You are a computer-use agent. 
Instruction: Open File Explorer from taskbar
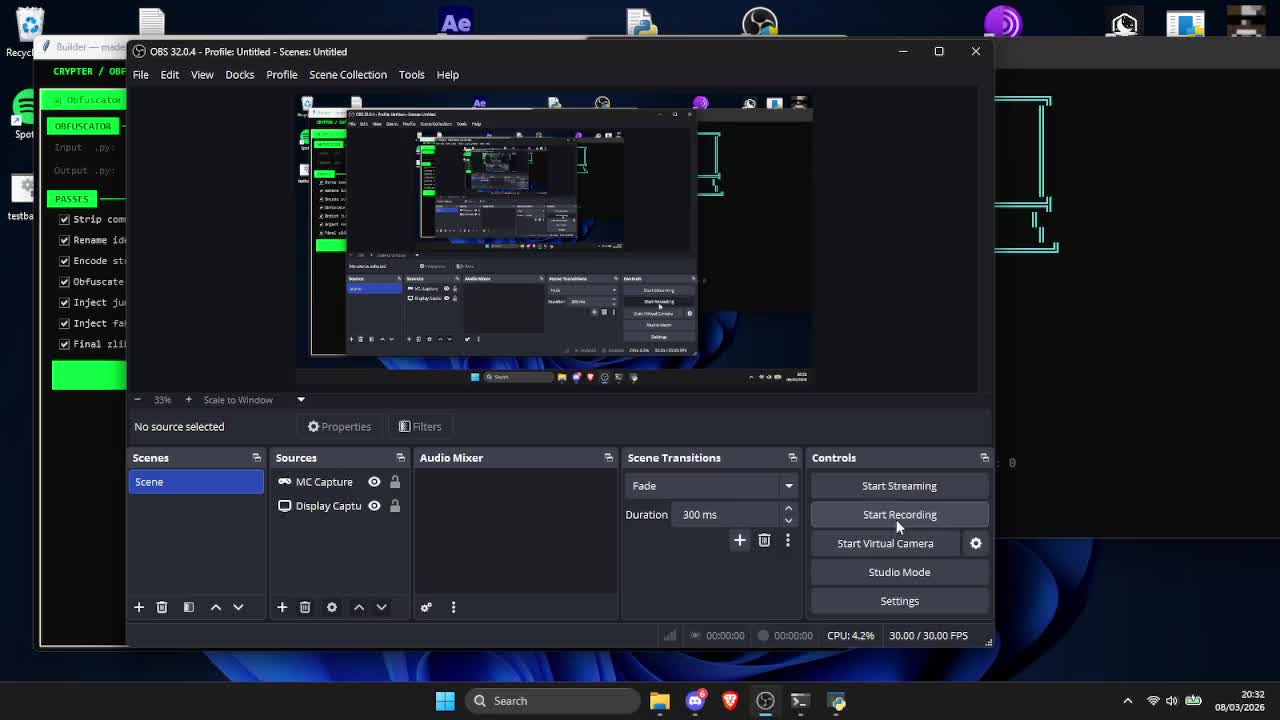pyautogui.click(x=659, y=701)
